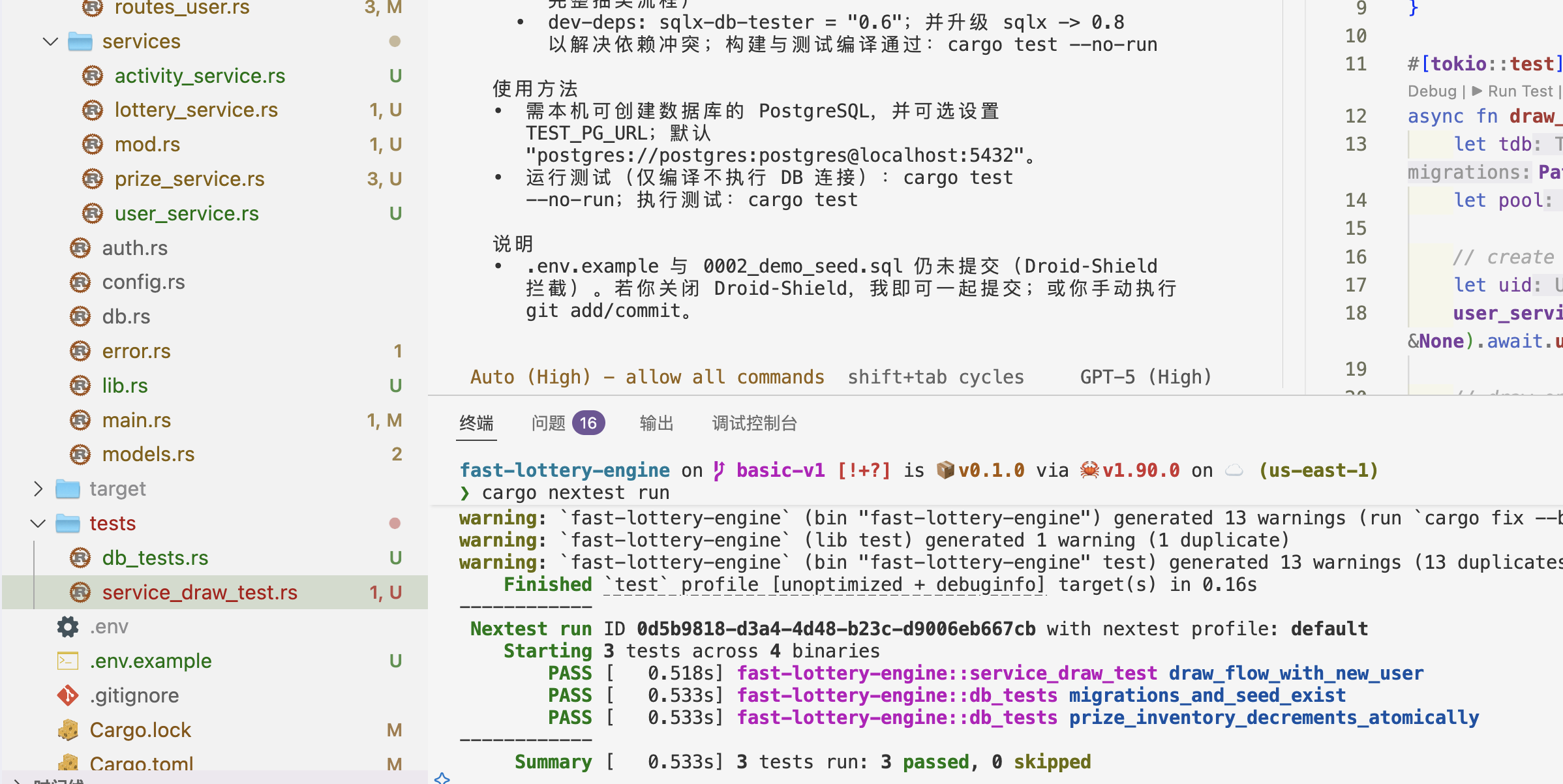The height and width of the screenshot is (784, 1563).
Task: Click the Rust icon beside models.rs
Action: click(80, 454)
